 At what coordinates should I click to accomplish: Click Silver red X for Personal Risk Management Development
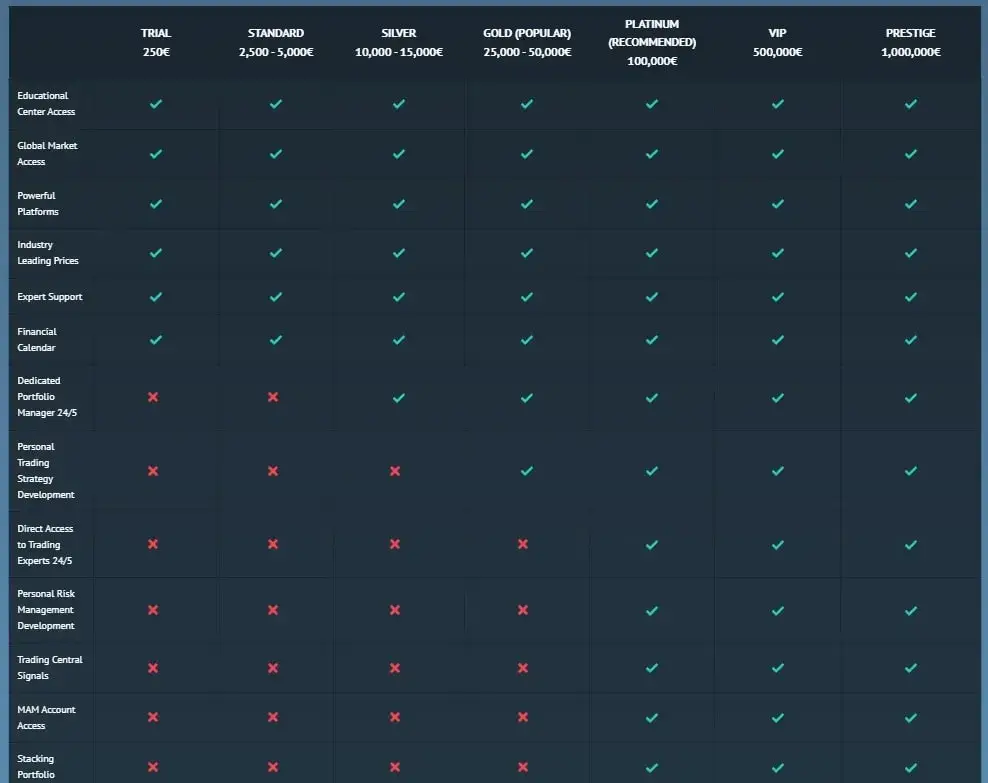click(x=395, y=610)
